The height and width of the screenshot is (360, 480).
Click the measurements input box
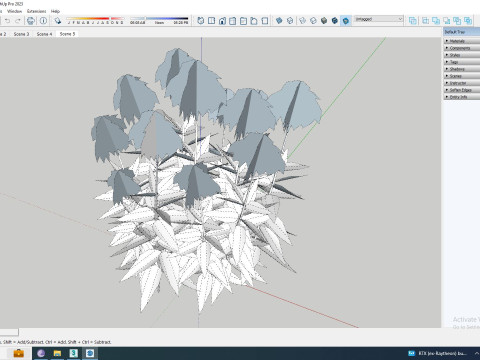click(9, 332)
